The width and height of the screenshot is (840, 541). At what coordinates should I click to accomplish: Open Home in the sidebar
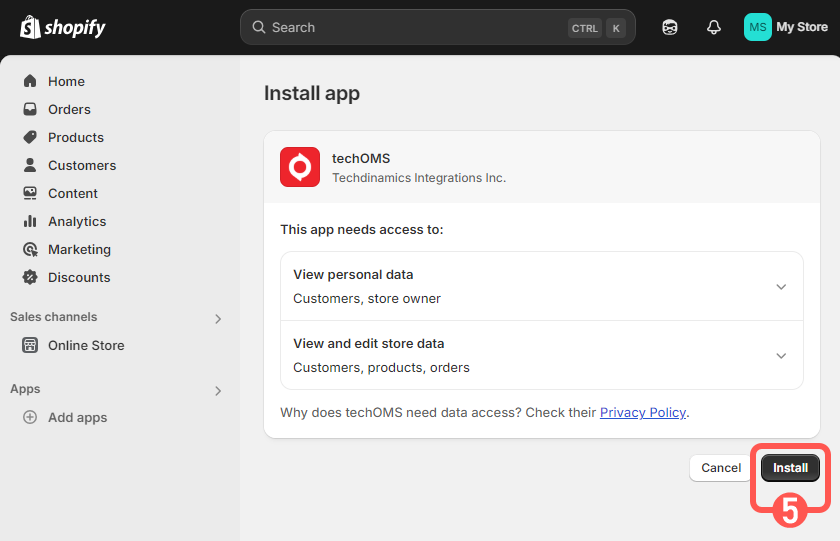[66, 81]
